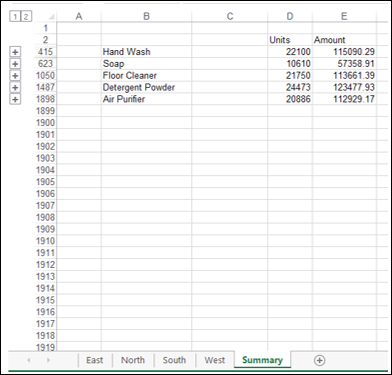Viewport: 392px width, 375px height.
Task: Open the West sheet tab
Action: point(215,360)
